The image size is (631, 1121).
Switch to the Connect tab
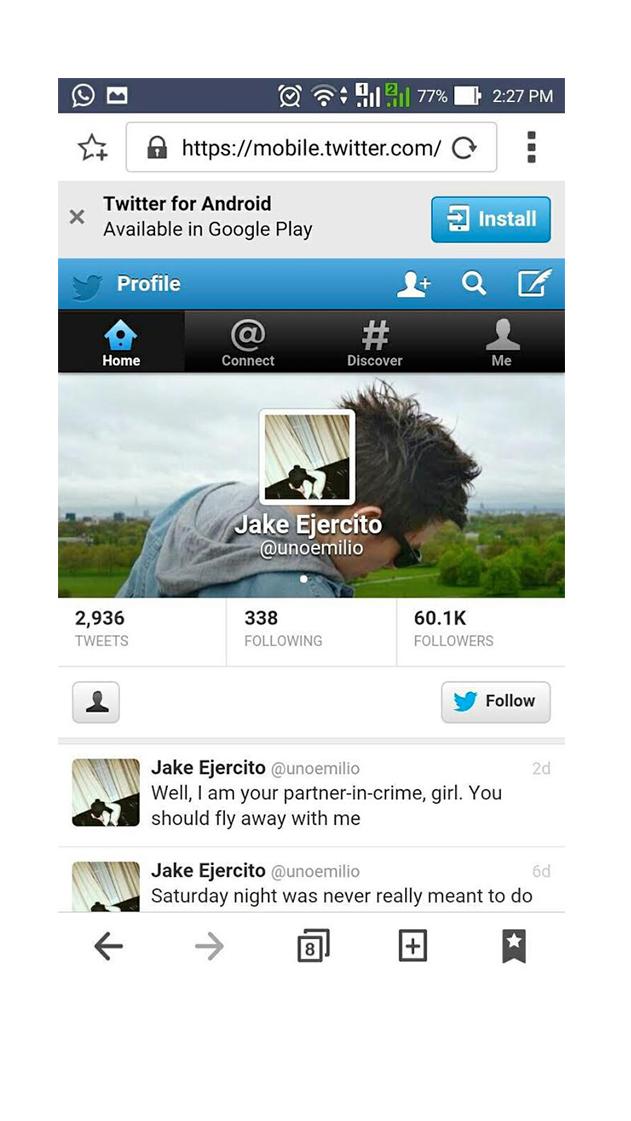(x=248, y=342)
